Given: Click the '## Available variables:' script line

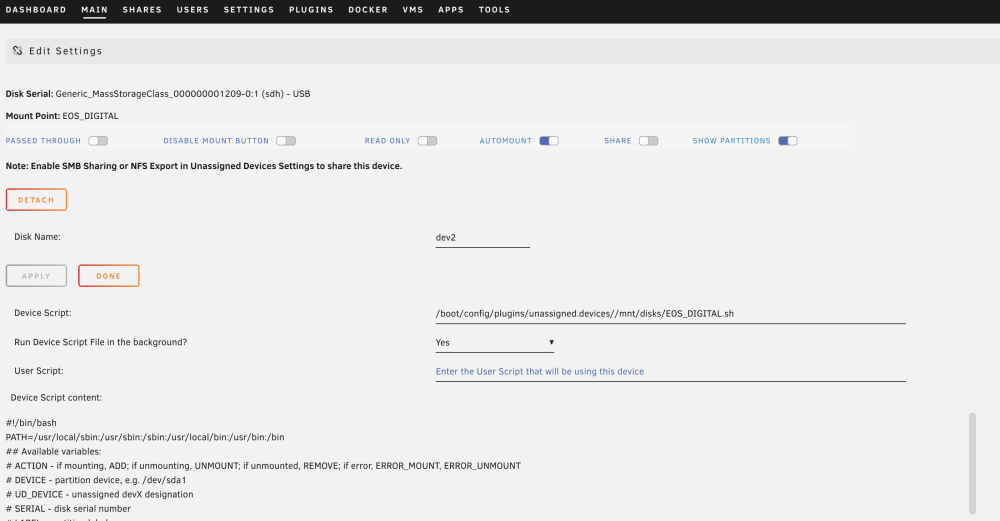Looking at the screenshot, I should 54,451.
